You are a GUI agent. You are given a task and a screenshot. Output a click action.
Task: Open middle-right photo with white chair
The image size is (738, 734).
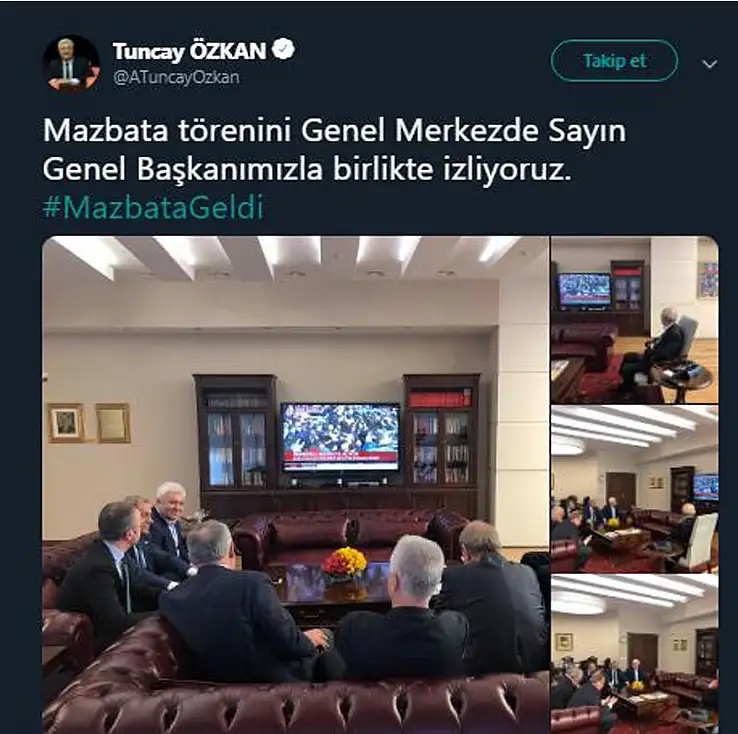634,489
